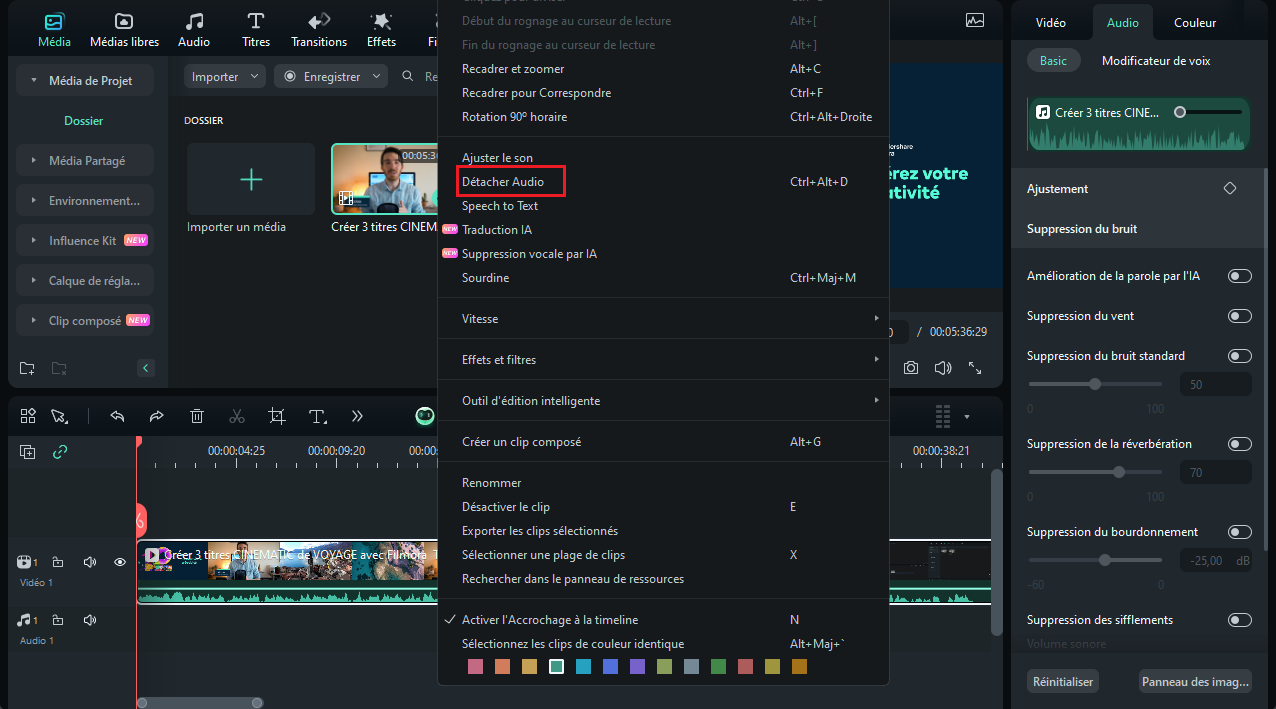Lock the Audio 1 track
Screen dimensions: 1276x709
click(58, 620)
